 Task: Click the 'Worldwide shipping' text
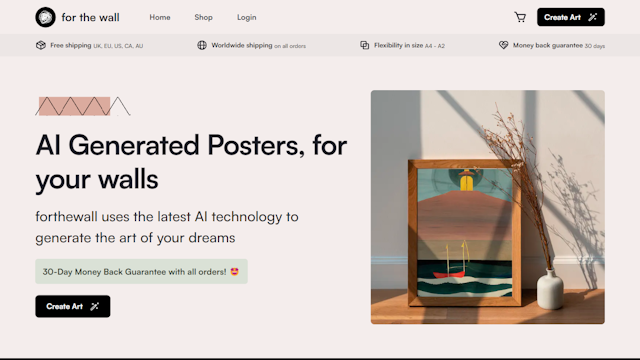242,45
